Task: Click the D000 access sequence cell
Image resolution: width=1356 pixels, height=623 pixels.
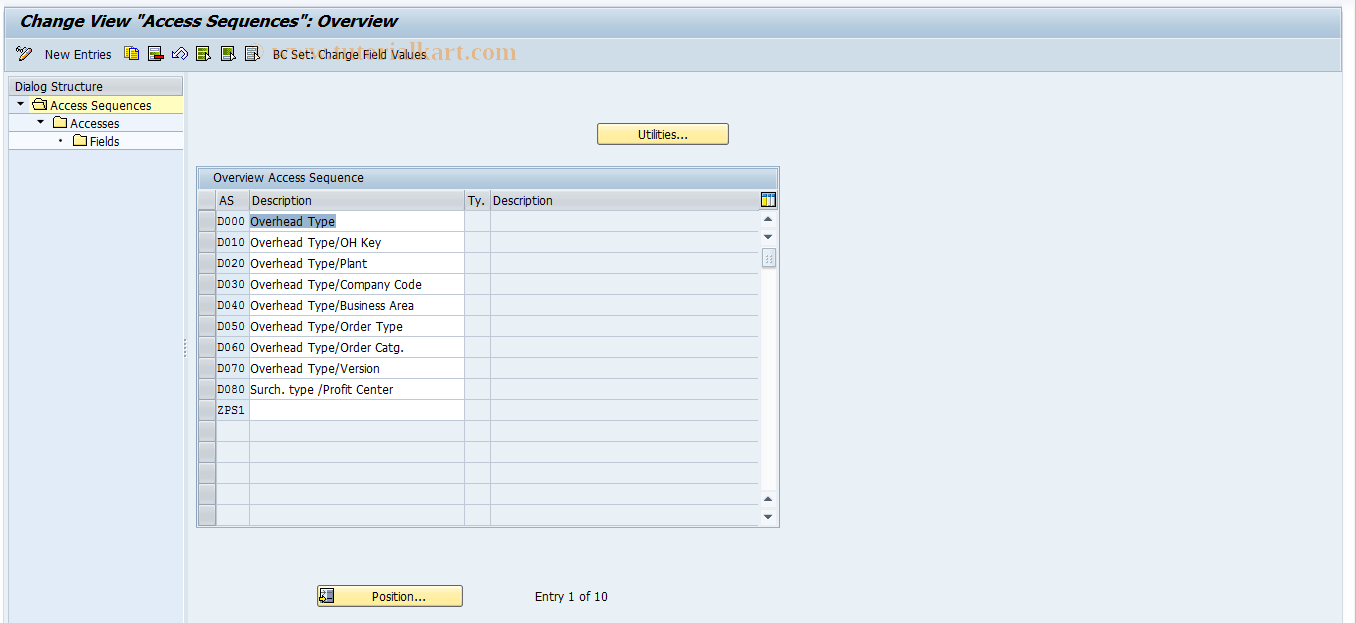Action: point(232,221)
